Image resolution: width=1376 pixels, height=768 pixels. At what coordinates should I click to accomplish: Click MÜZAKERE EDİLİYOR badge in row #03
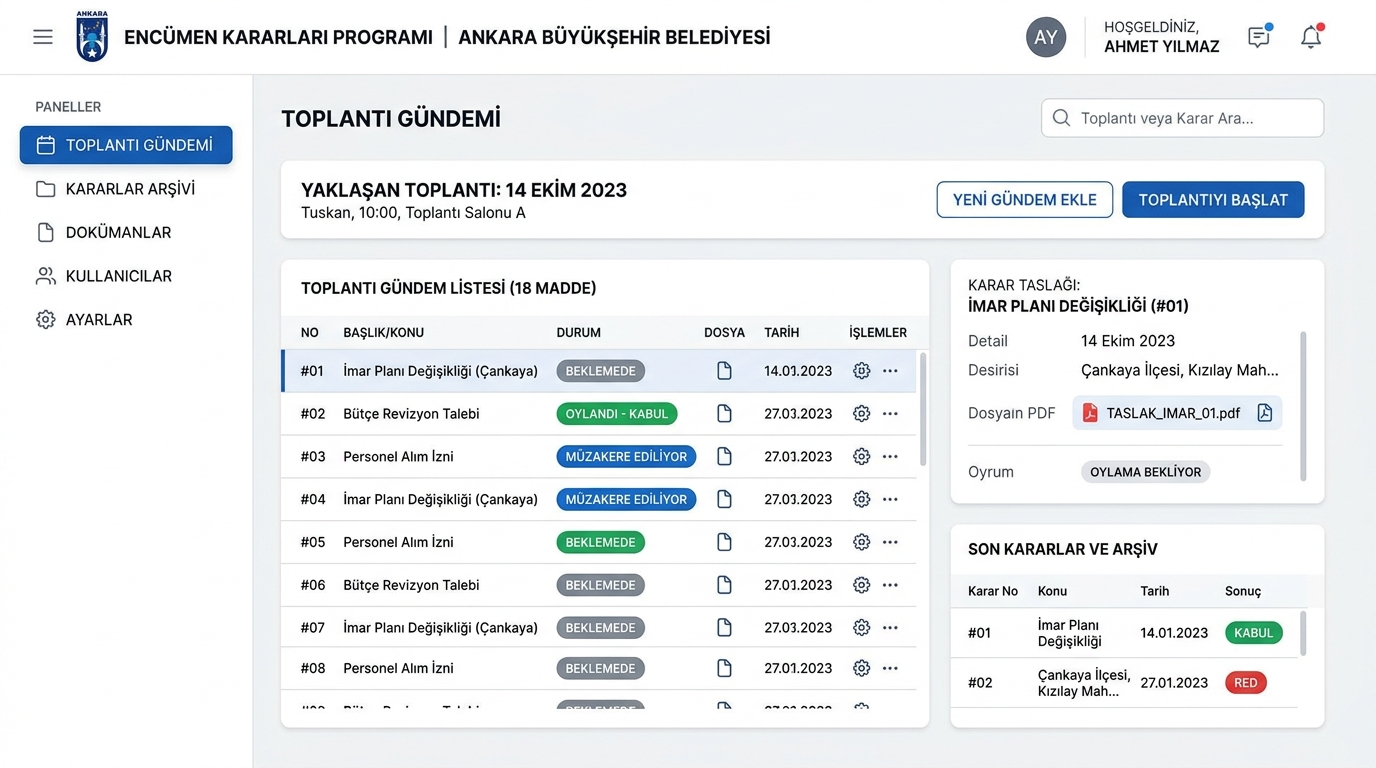pyautogui.click(x=626, y=457)
